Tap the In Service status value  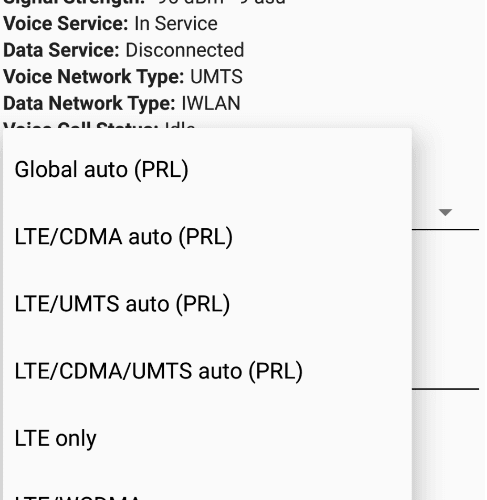176,24
